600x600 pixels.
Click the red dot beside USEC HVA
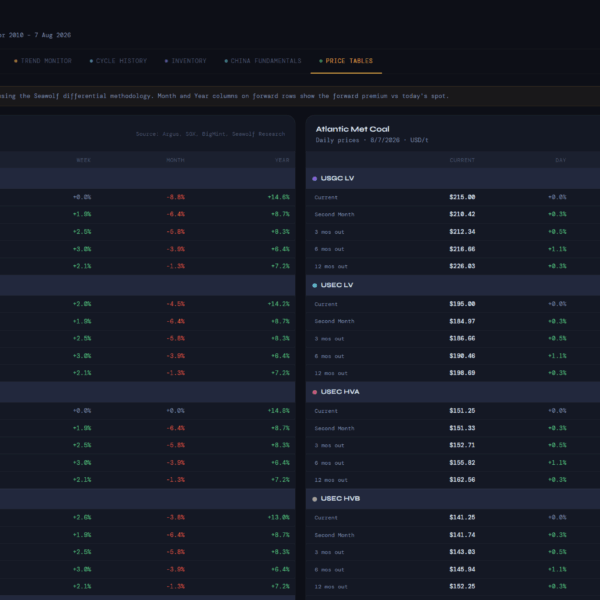[x=315, y=392]
